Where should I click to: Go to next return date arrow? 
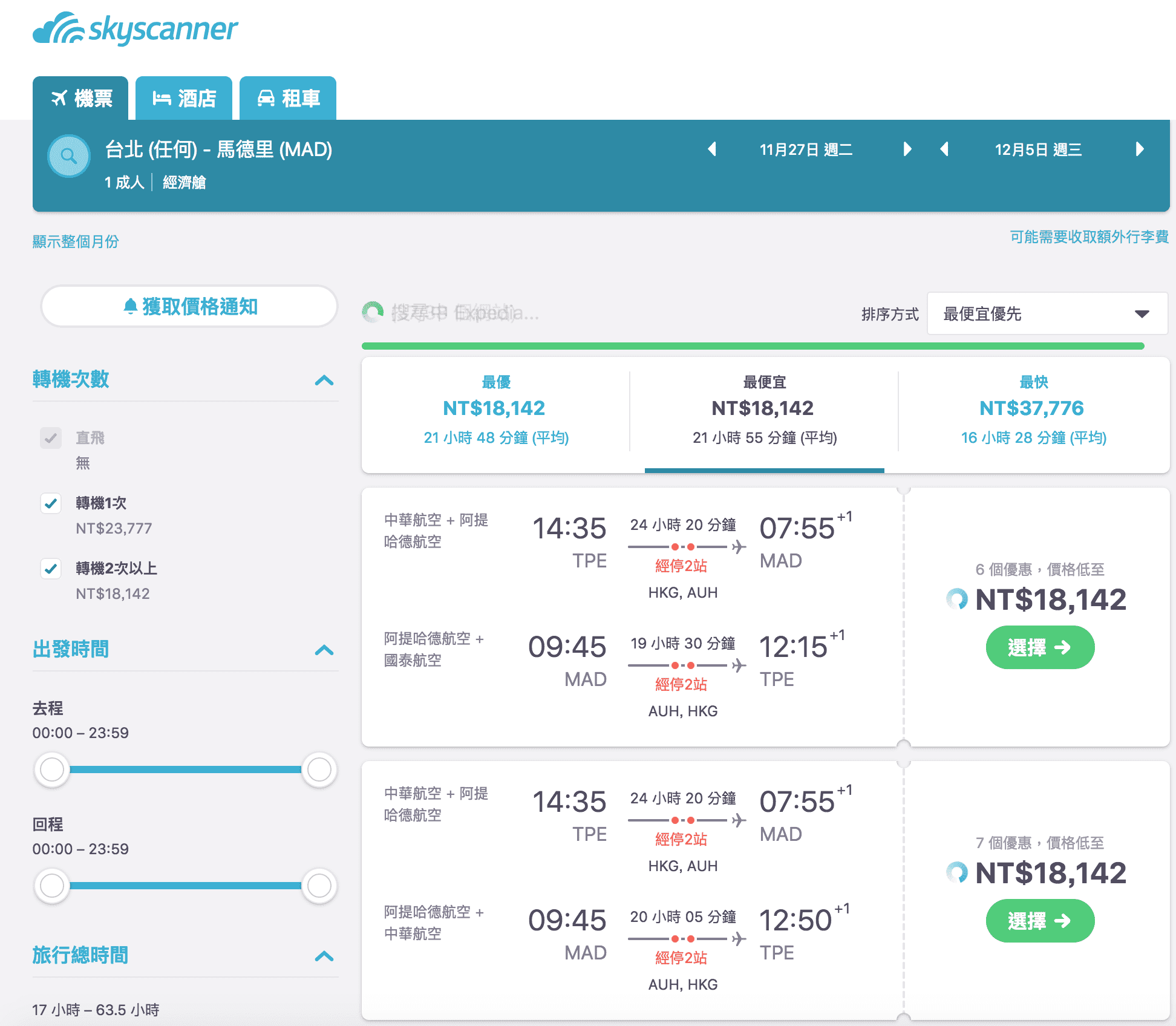click(1140, 149)
